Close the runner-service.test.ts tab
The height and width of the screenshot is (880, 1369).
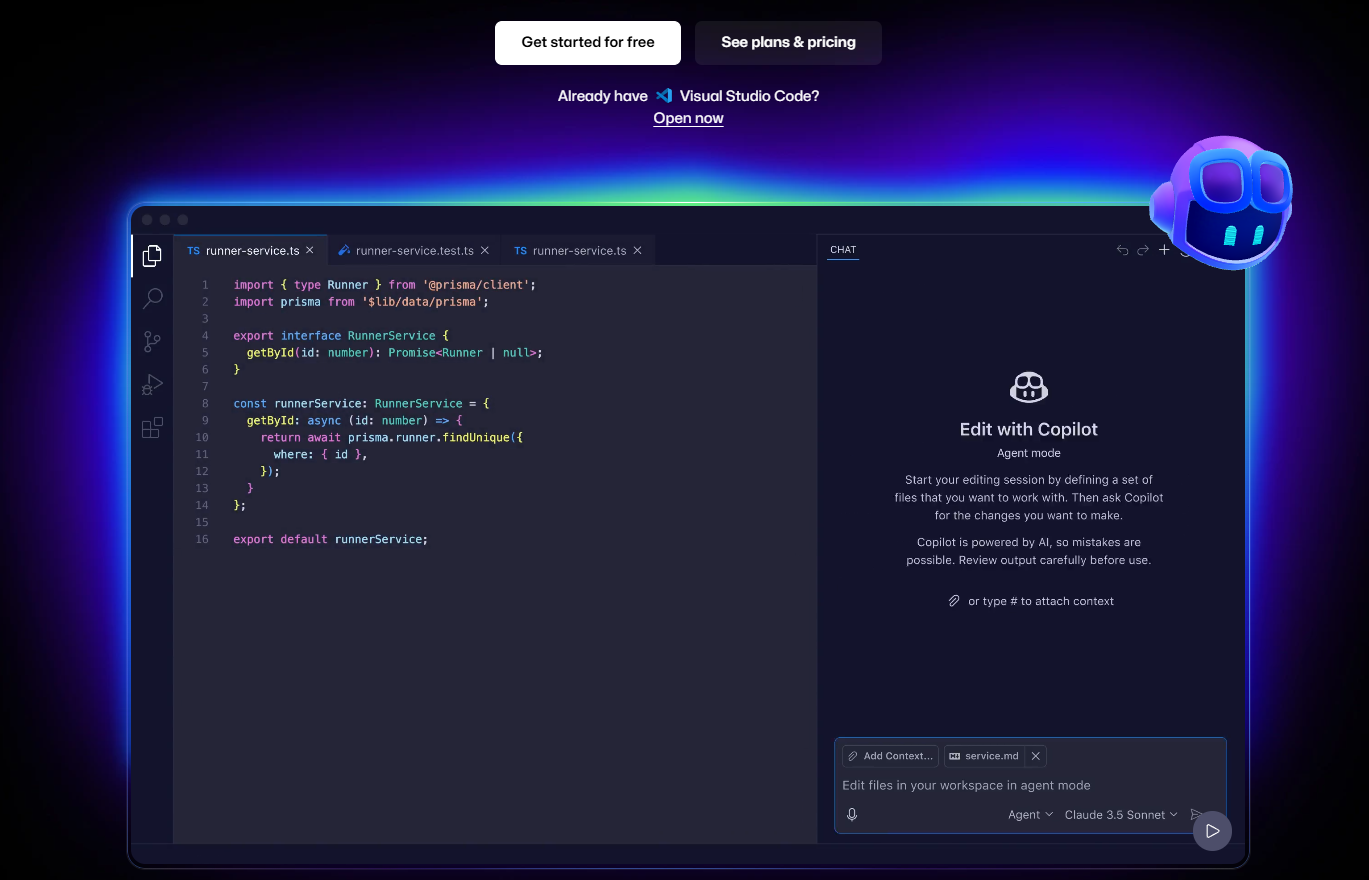pyautogui.click(x=485, y=250)
